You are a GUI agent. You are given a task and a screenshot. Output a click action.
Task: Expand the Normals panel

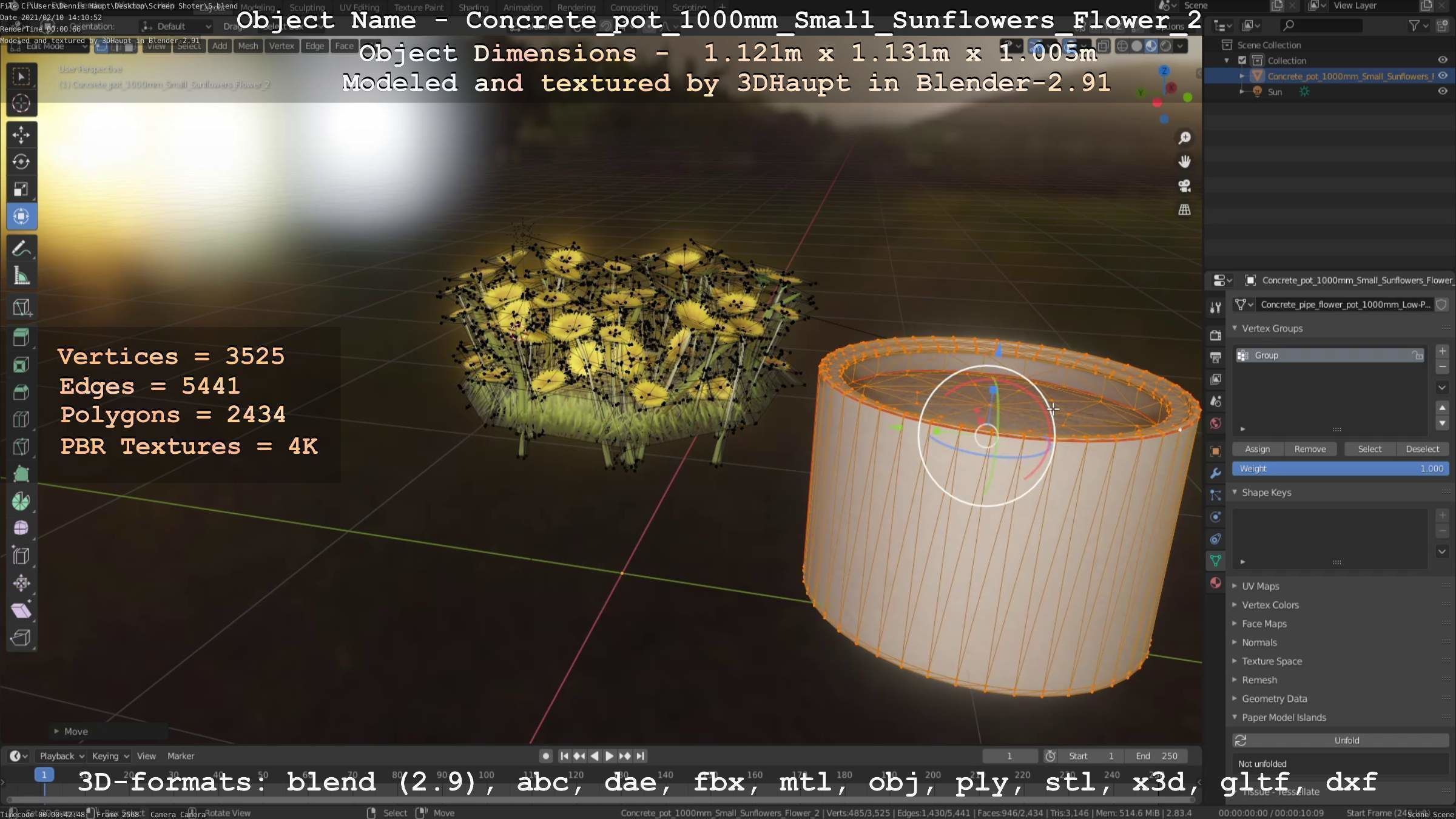(1235, 642)
